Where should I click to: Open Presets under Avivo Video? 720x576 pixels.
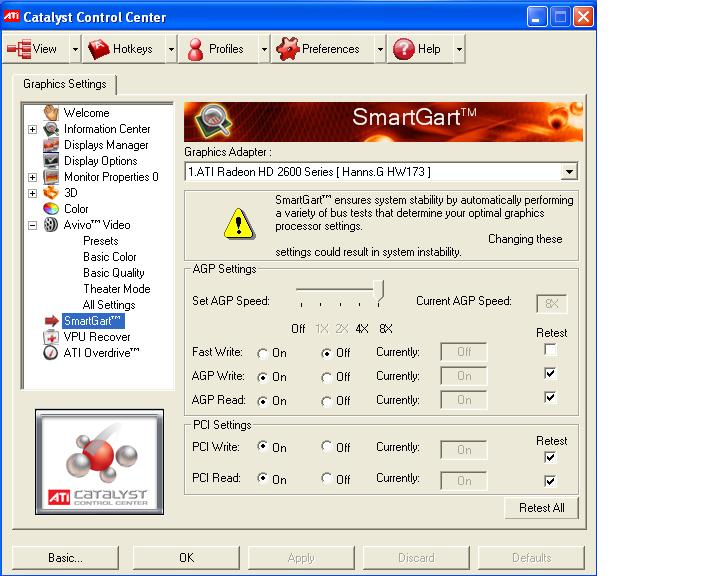(x=101, y=241)
